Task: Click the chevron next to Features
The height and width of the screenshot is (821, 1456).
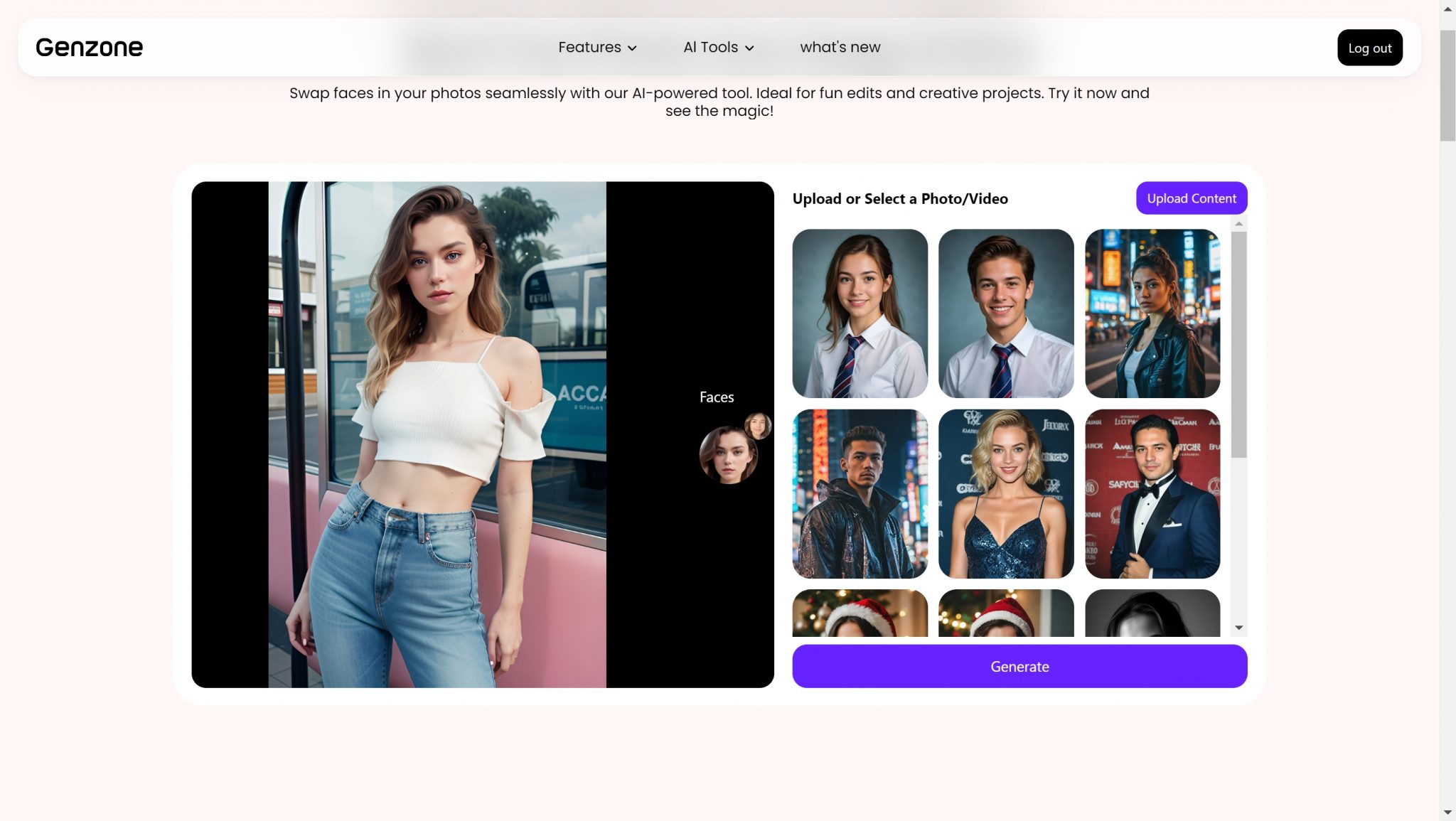Action: click(633, 48)
